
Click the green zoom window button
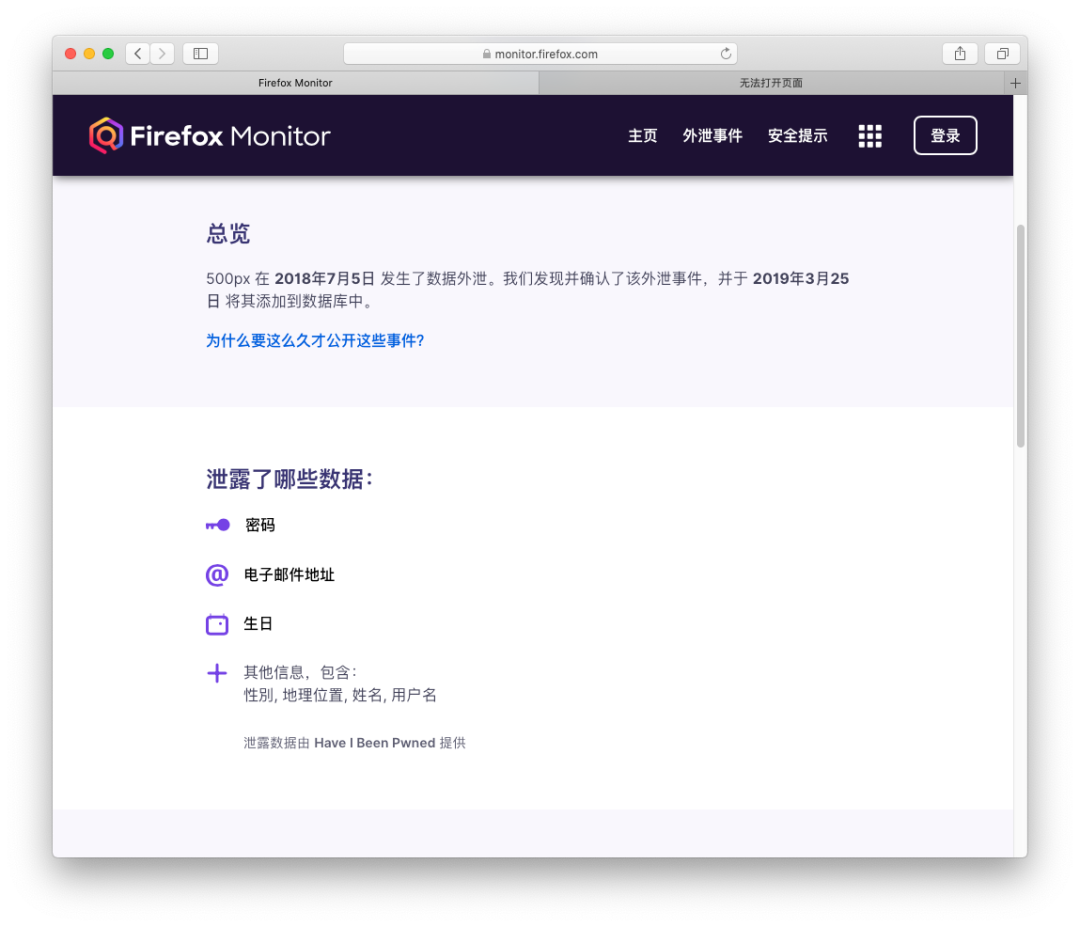click(108, 54)
